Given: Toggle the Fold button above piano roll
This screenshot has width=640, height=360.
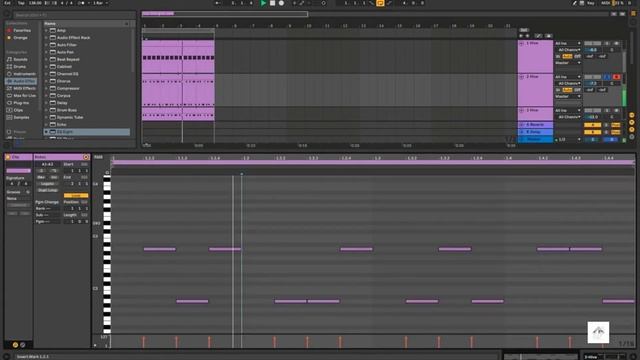Looking at the screenshot, I should (x=98, y=157).
